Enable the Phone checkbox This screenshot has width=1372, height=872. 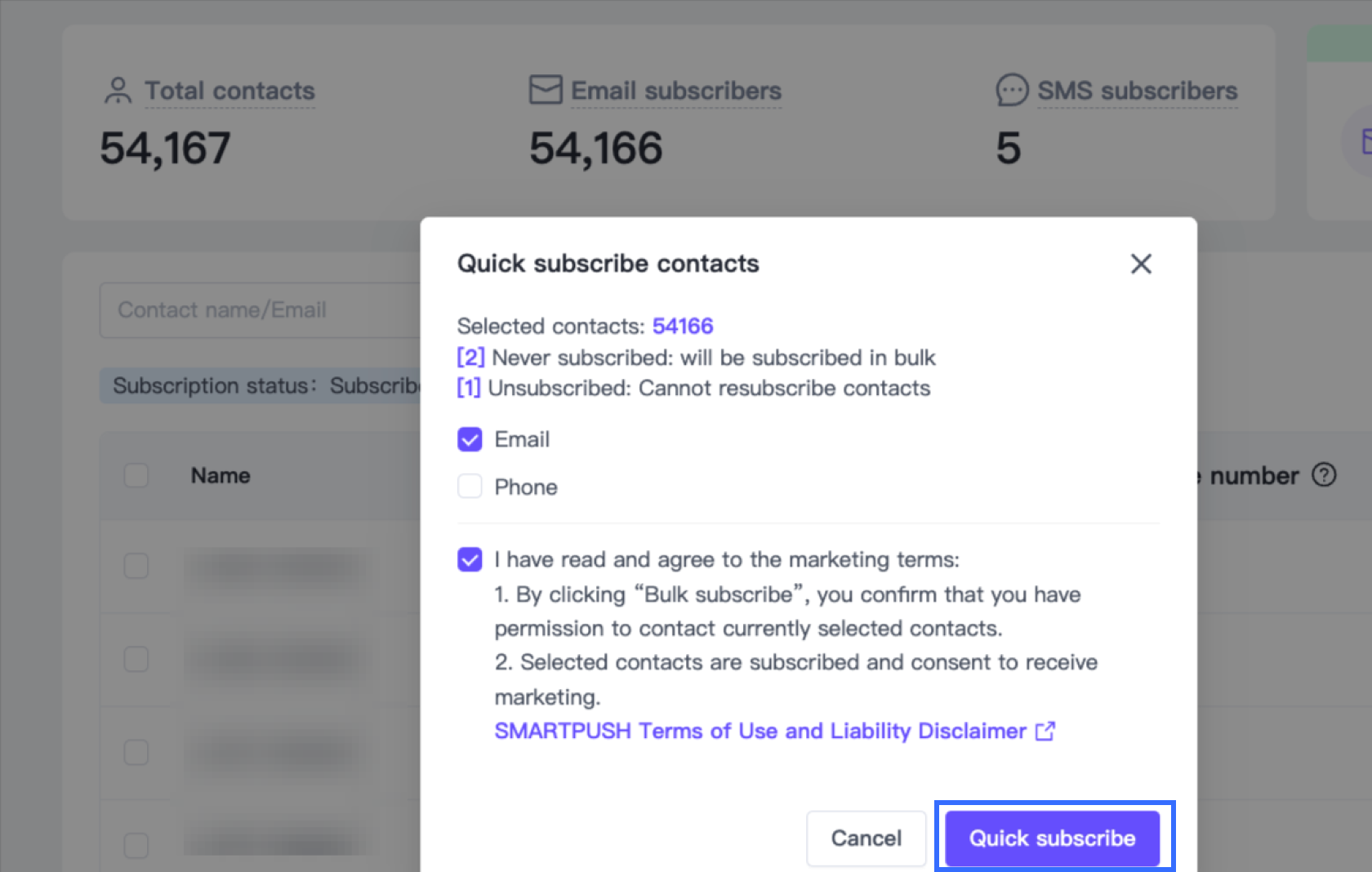point(470,487)
